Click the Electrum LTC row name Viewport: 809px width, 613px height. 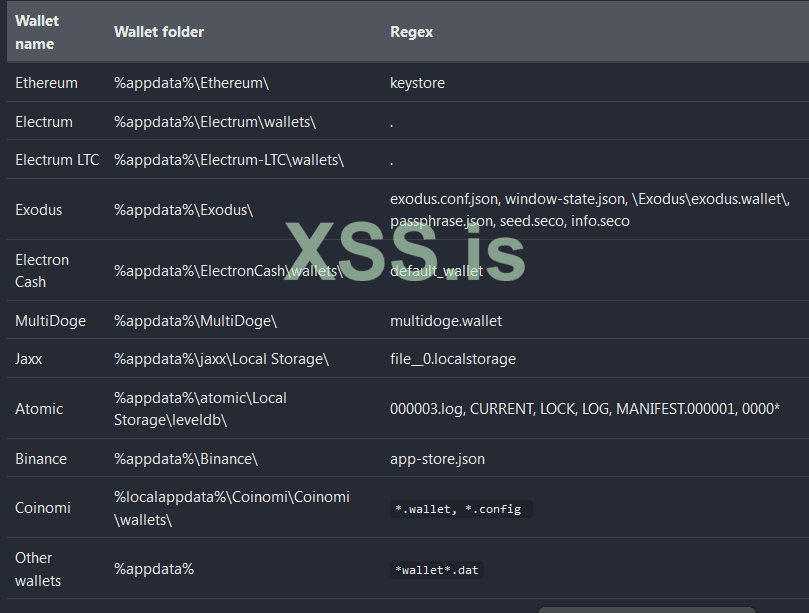(57, 160)
